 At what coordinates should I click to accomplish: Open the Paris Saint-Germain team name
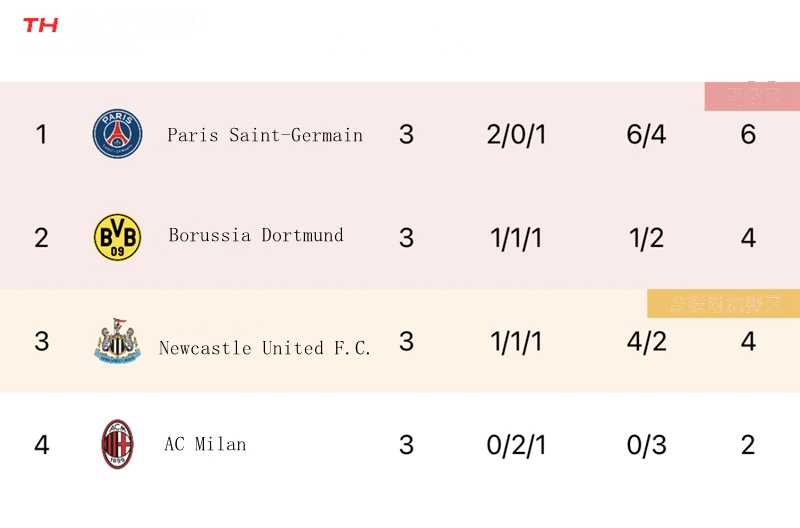click(265, 135)
